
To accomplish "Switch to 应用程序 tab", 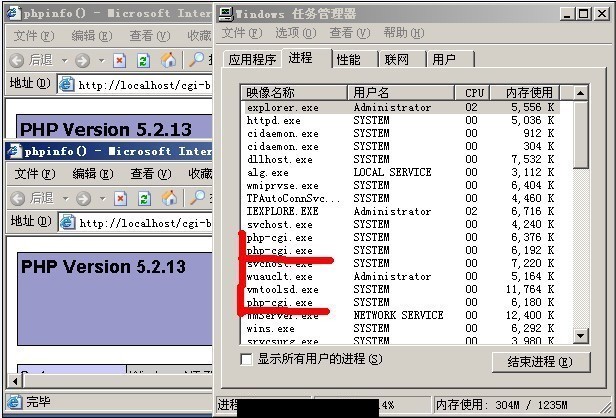I will (x=253, y=60).
